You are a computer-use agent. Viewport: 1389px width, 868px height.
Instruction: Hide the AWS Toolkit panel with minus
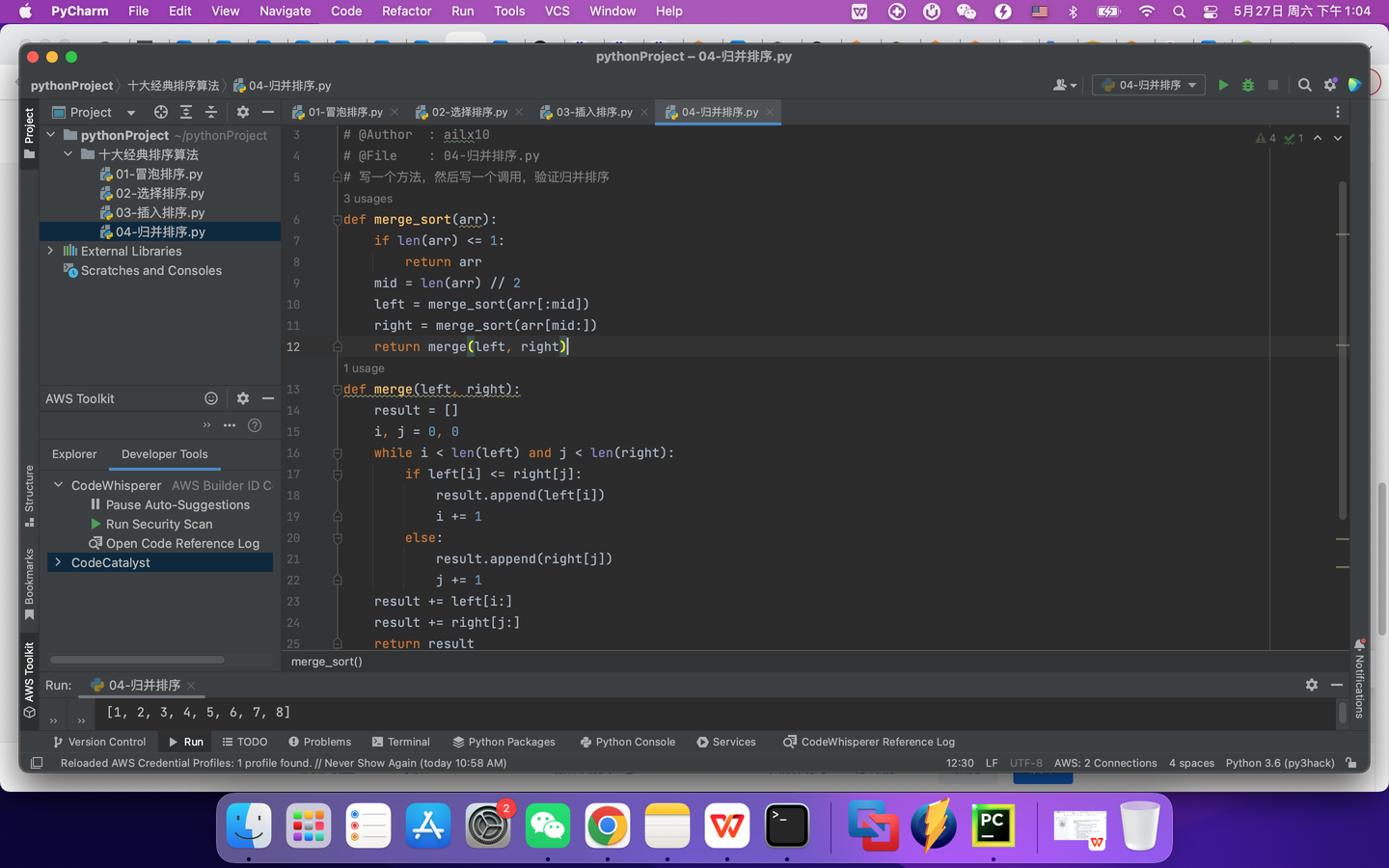(x=268, y=398)
